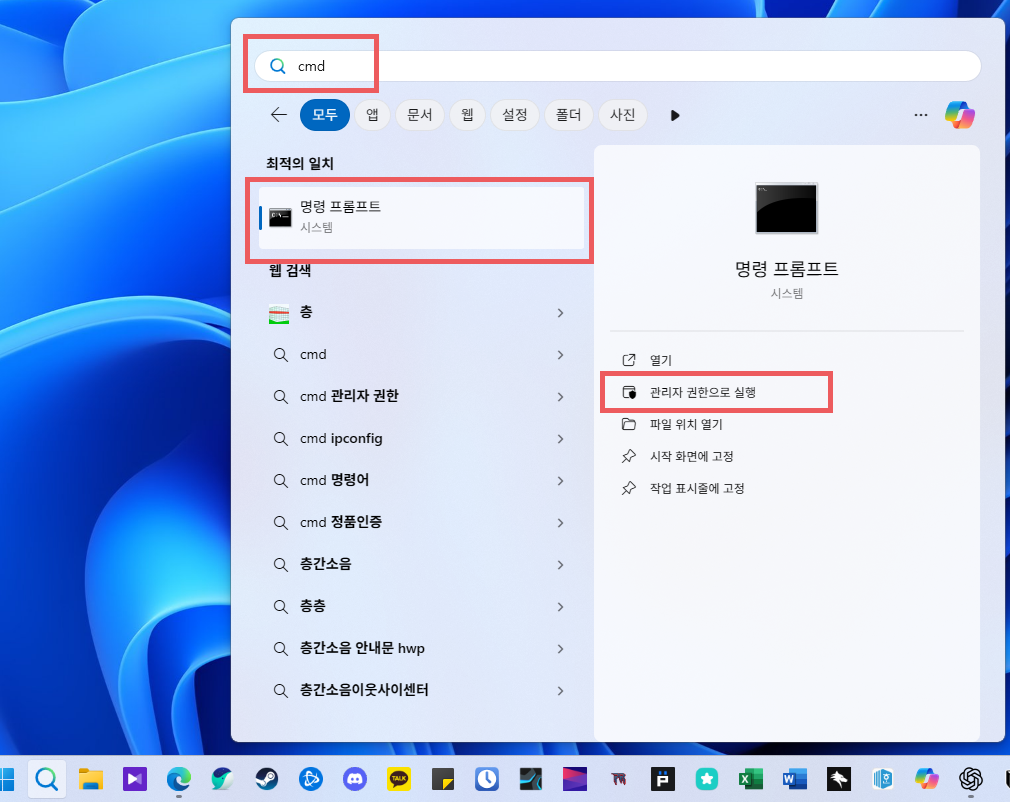Expand the 층층 chevron
This screenshot has height=802, width=1010.
560,607
